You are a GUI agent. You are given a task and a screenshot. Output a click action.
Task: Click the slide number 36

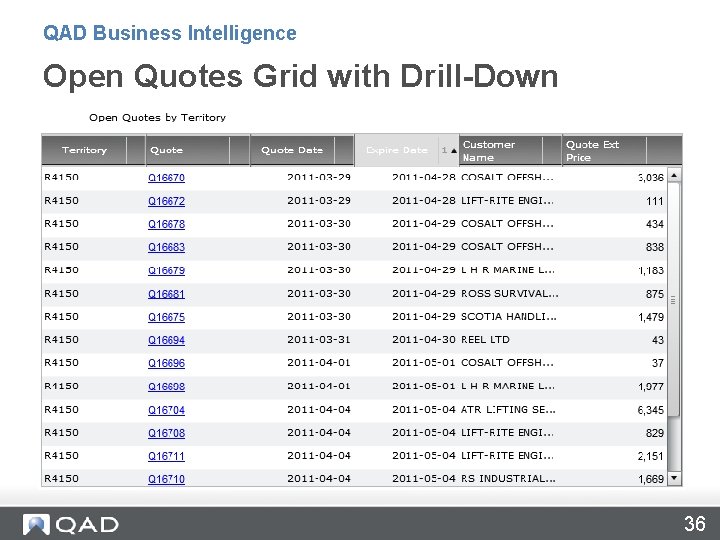[x=694, y=523]
